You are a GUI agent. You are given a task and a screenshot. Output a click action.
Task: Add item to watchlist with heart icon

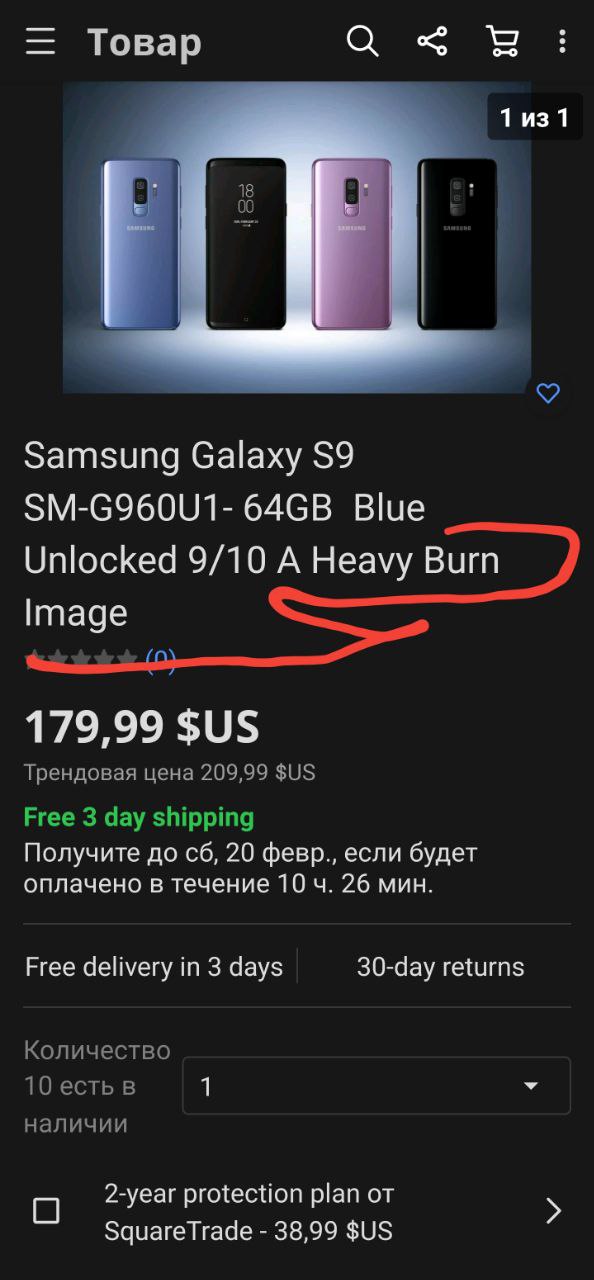pos(548,393)
